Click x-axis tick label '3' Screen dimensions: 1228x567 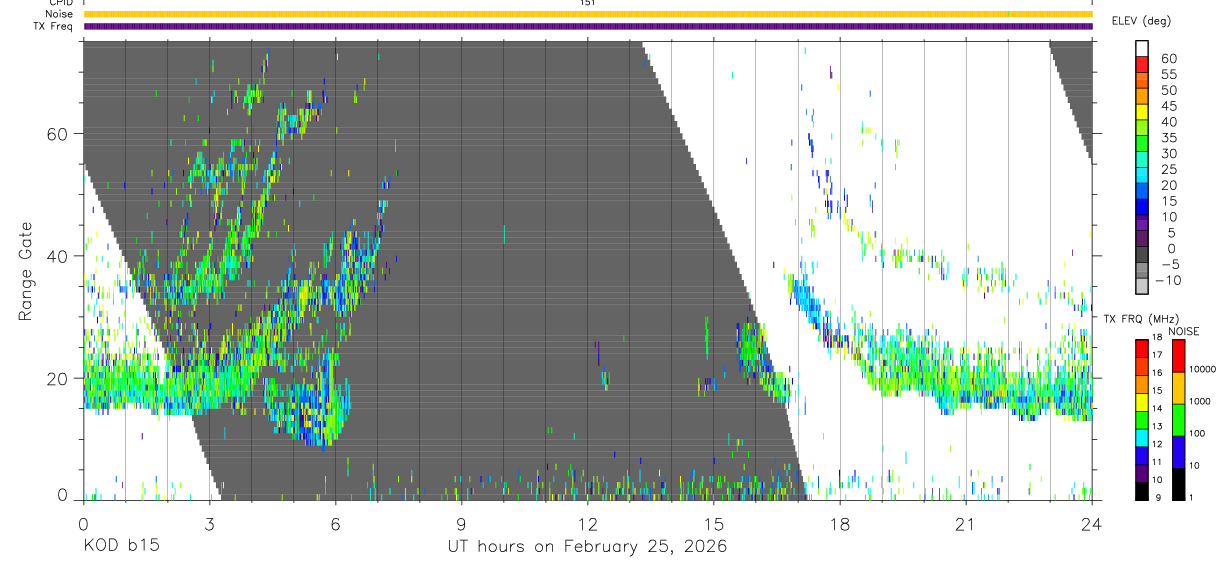(x=209, y=524)
